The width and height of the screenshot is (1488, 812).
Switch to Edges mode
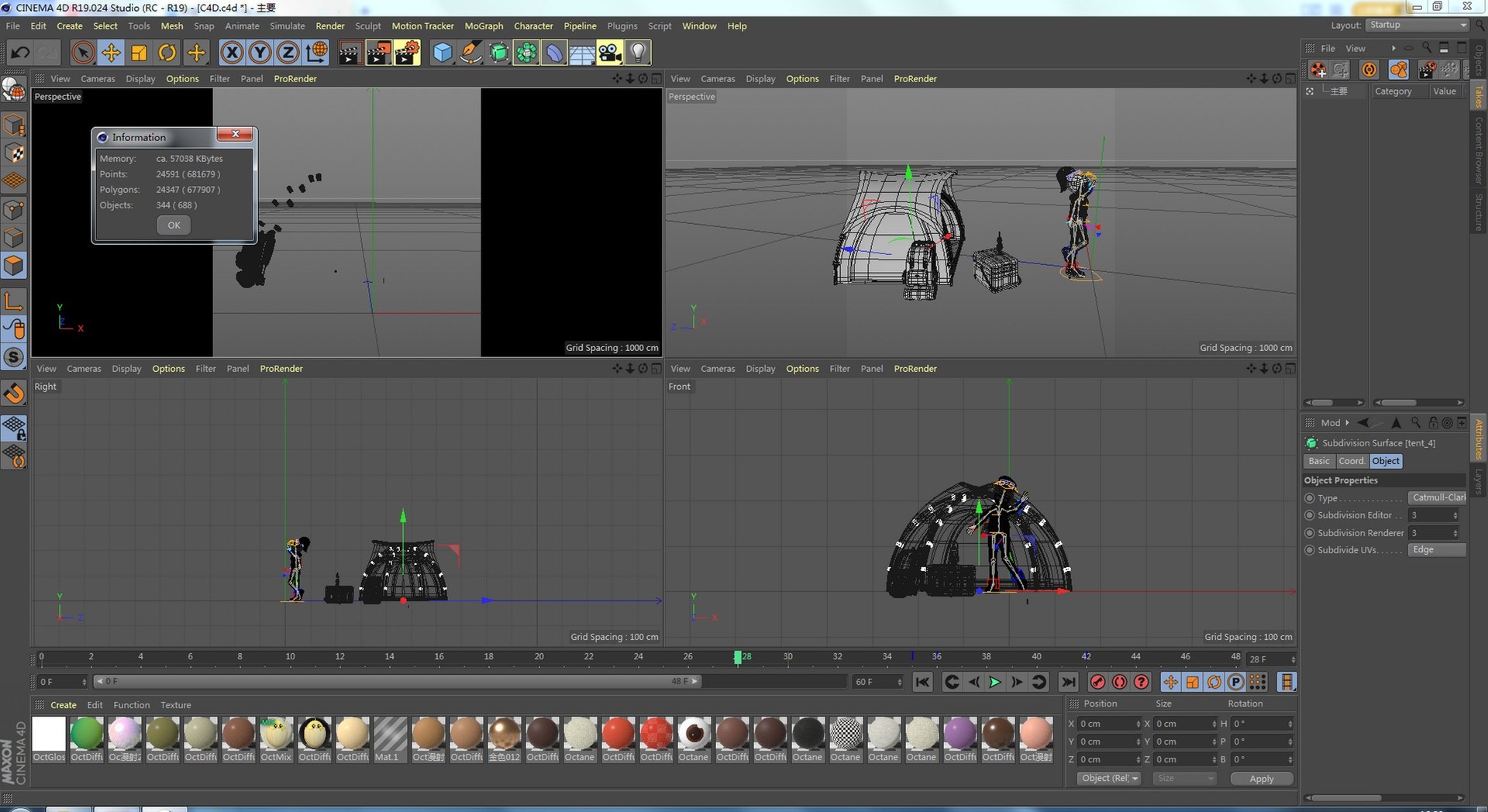(x=14, y=237)
